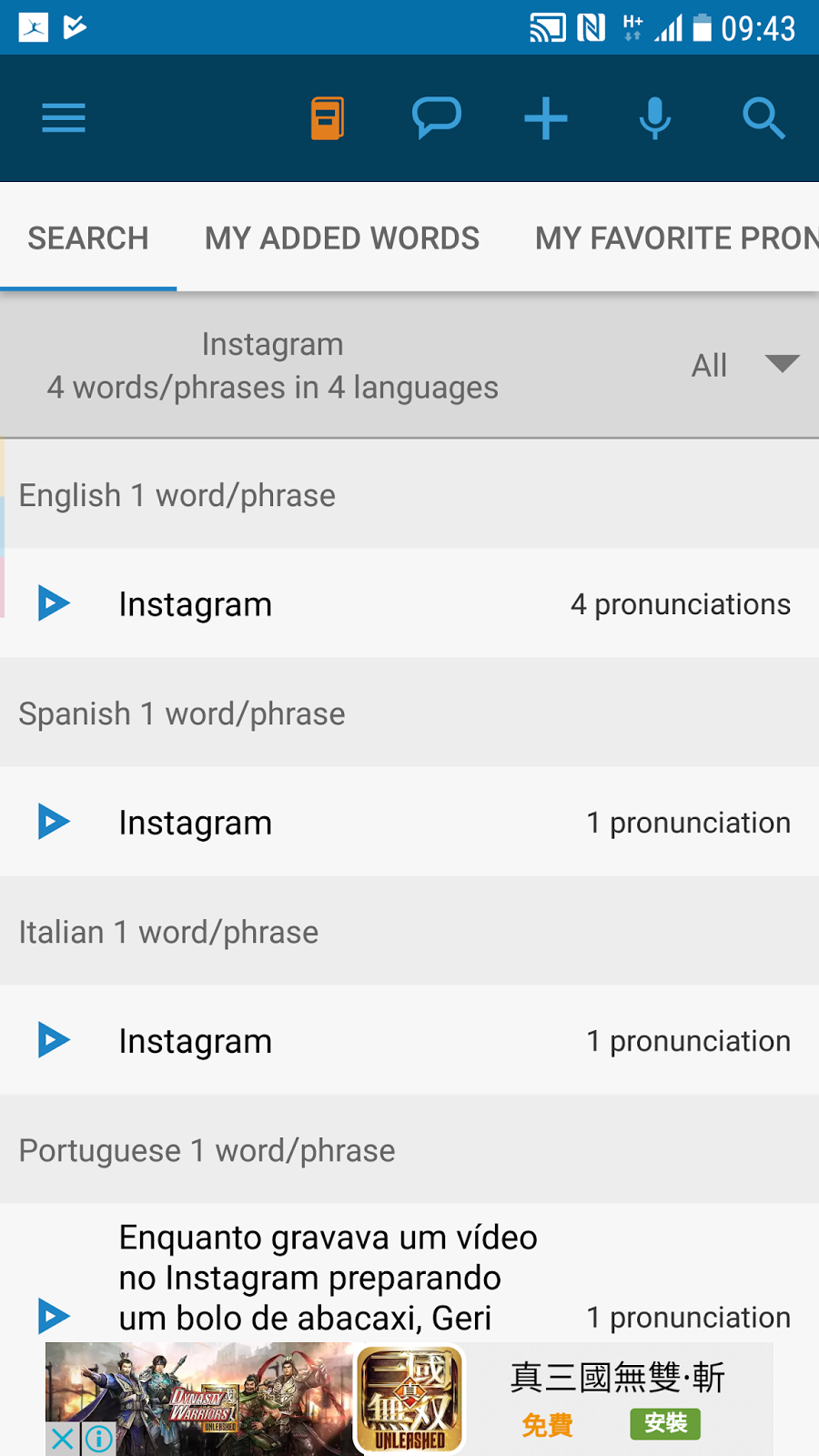
Task: Open '1 pronunciation' for Spanish Instagram
Action: [x=689, y=823]
